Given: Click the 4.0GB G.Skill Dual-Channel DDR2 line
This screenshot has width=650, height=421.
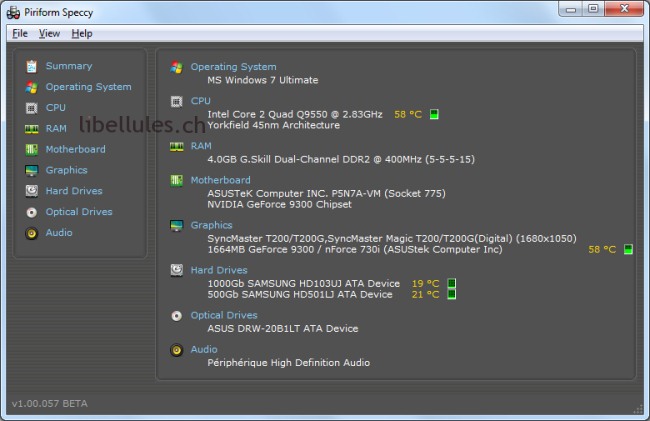Looking at the screenshot, I should pos(341,160).
